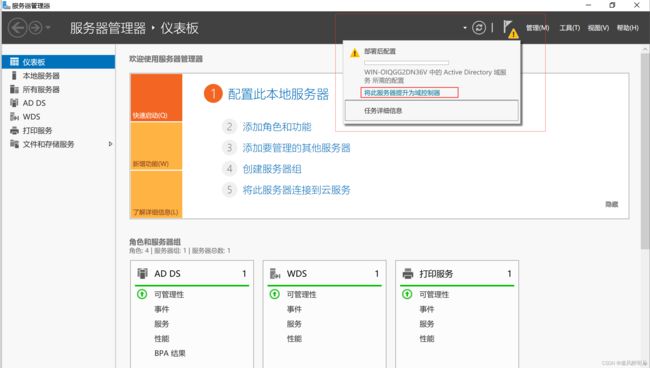Open the 工具(T) menu
This screenshot has width=650, height=368.
pos(570,28)
